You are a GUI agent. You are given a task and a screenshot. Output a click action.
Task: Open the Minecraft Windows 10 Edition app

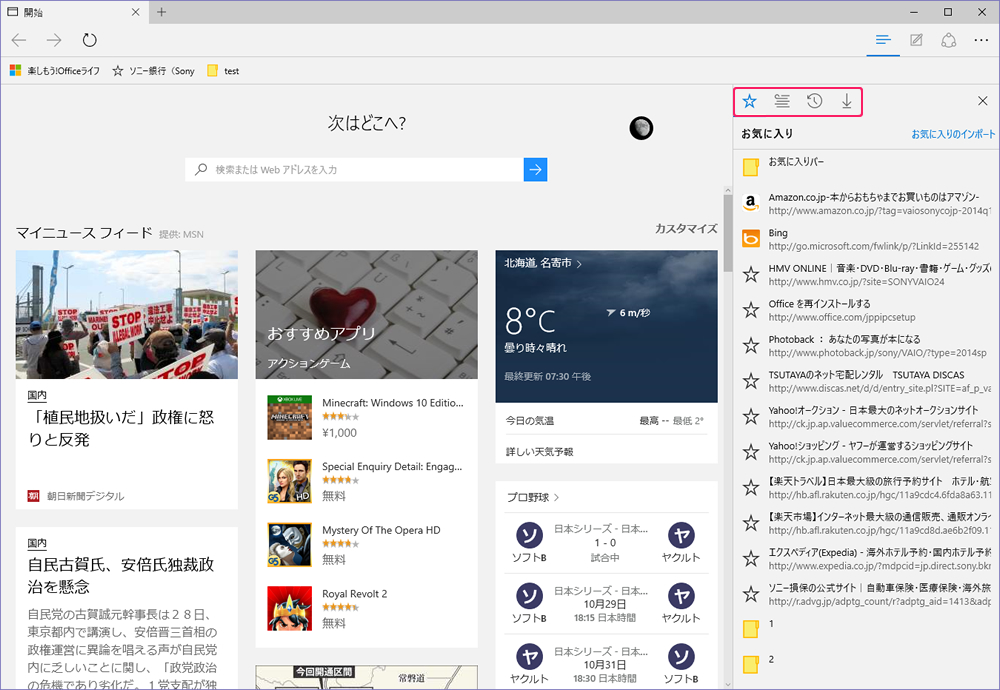click(367, 418)
